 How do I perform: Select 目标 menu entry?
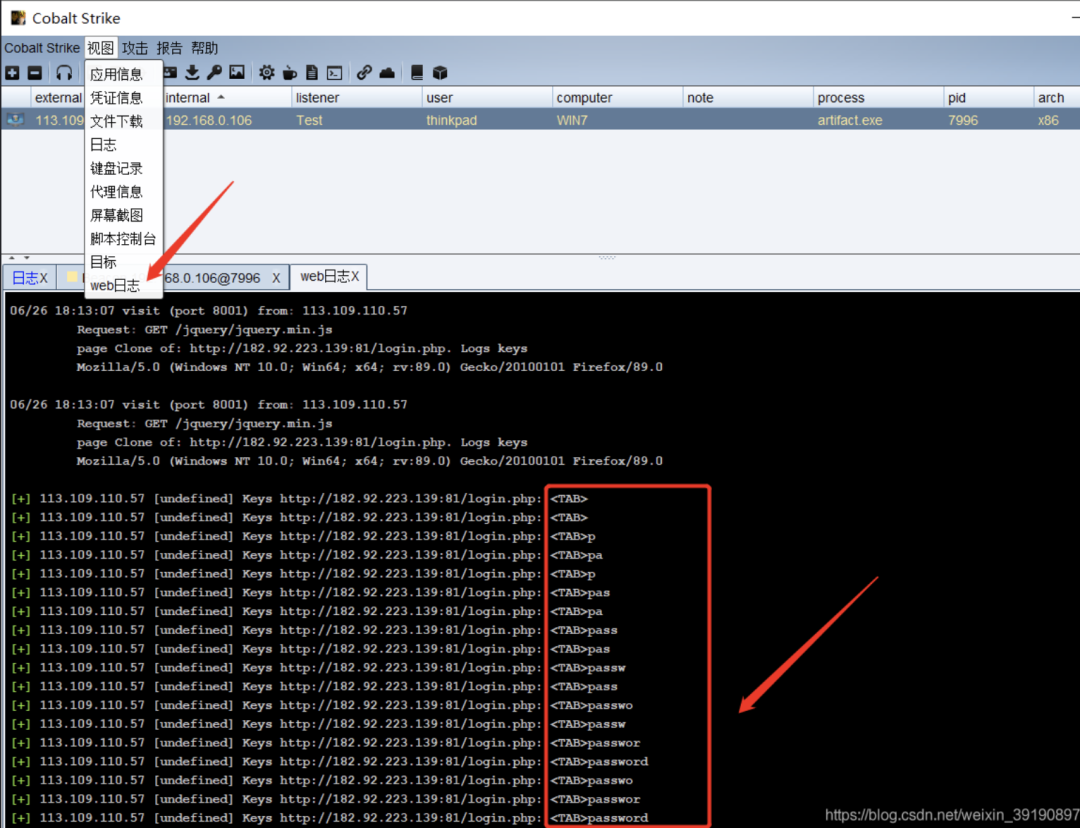click(x=103, y=262)
